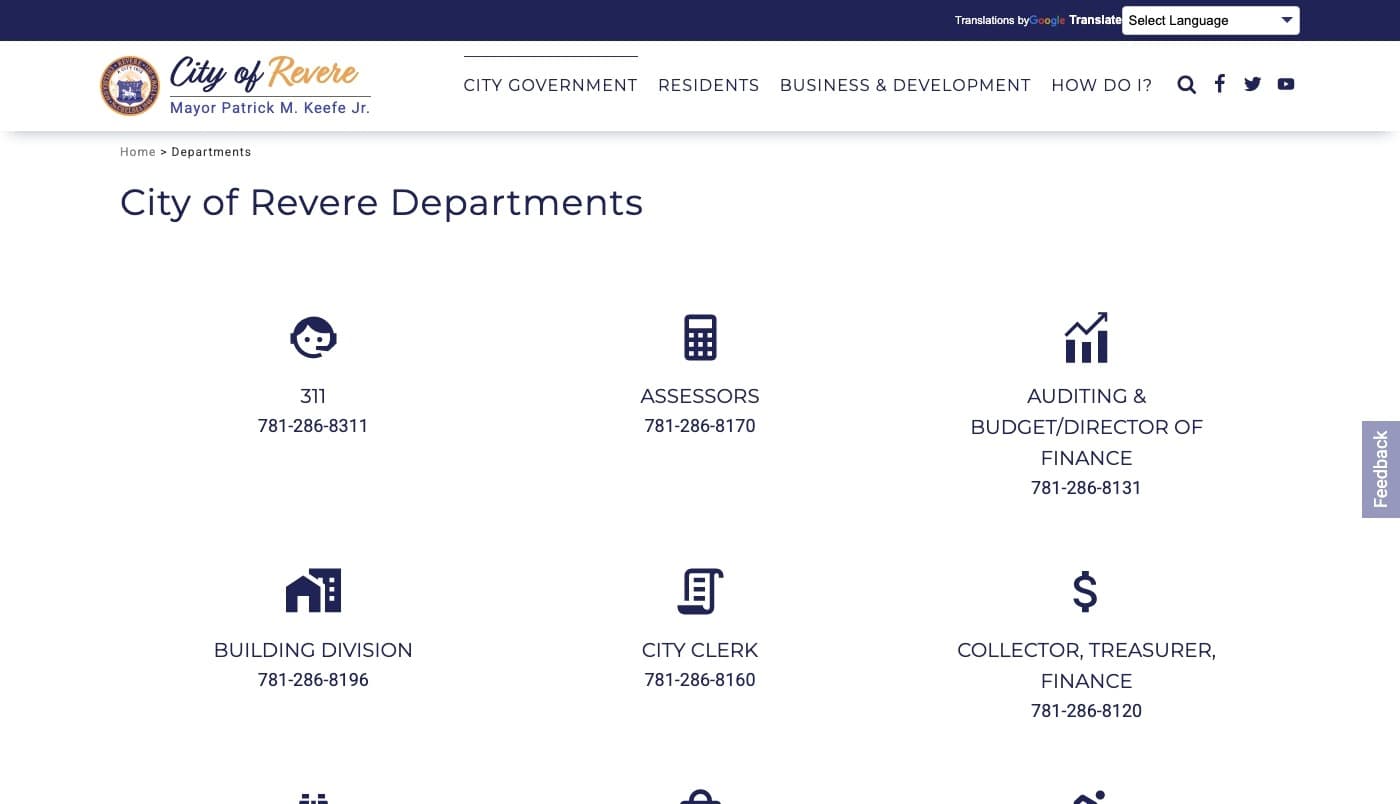Click the City of Revere logo

(x=235, y=86)
